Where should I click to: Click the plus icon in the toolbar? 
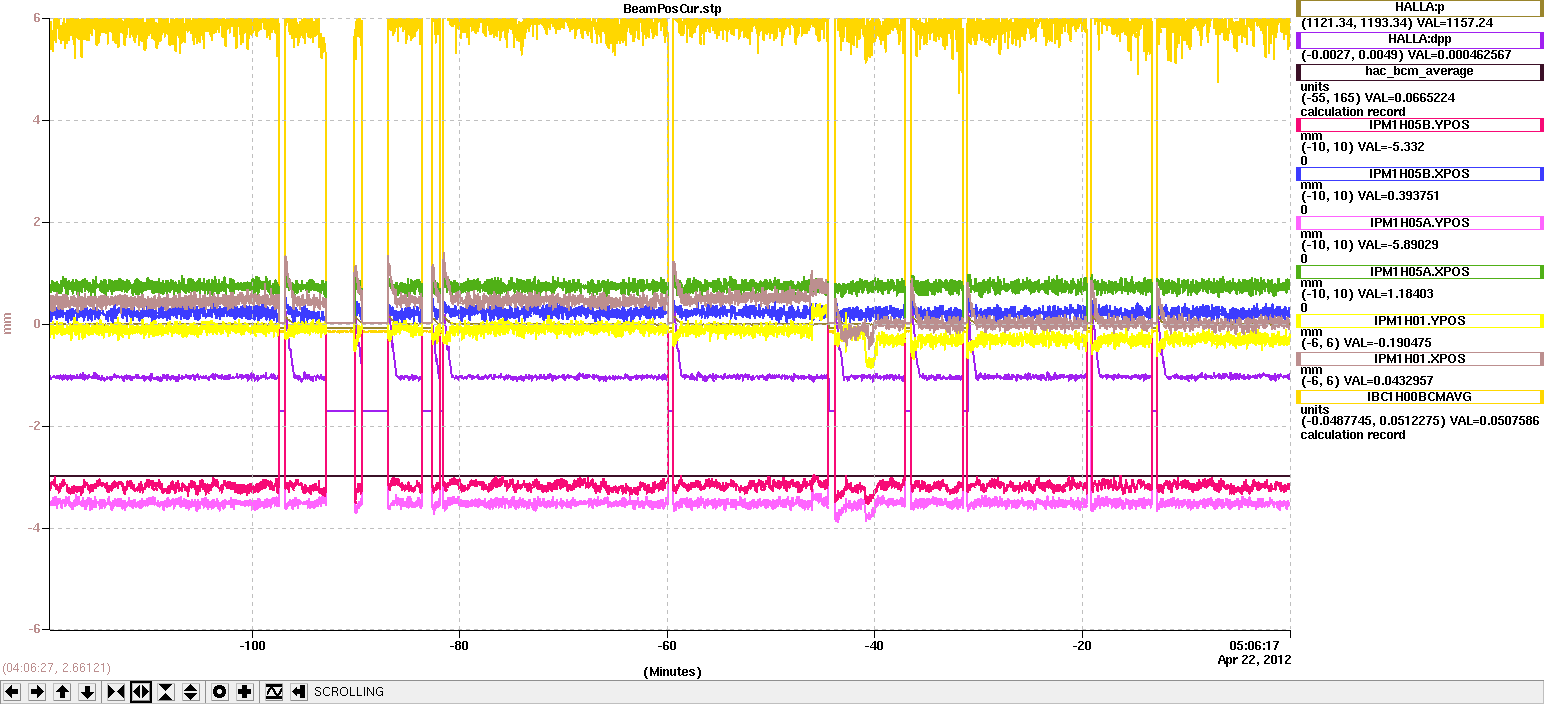click(245, 692)
